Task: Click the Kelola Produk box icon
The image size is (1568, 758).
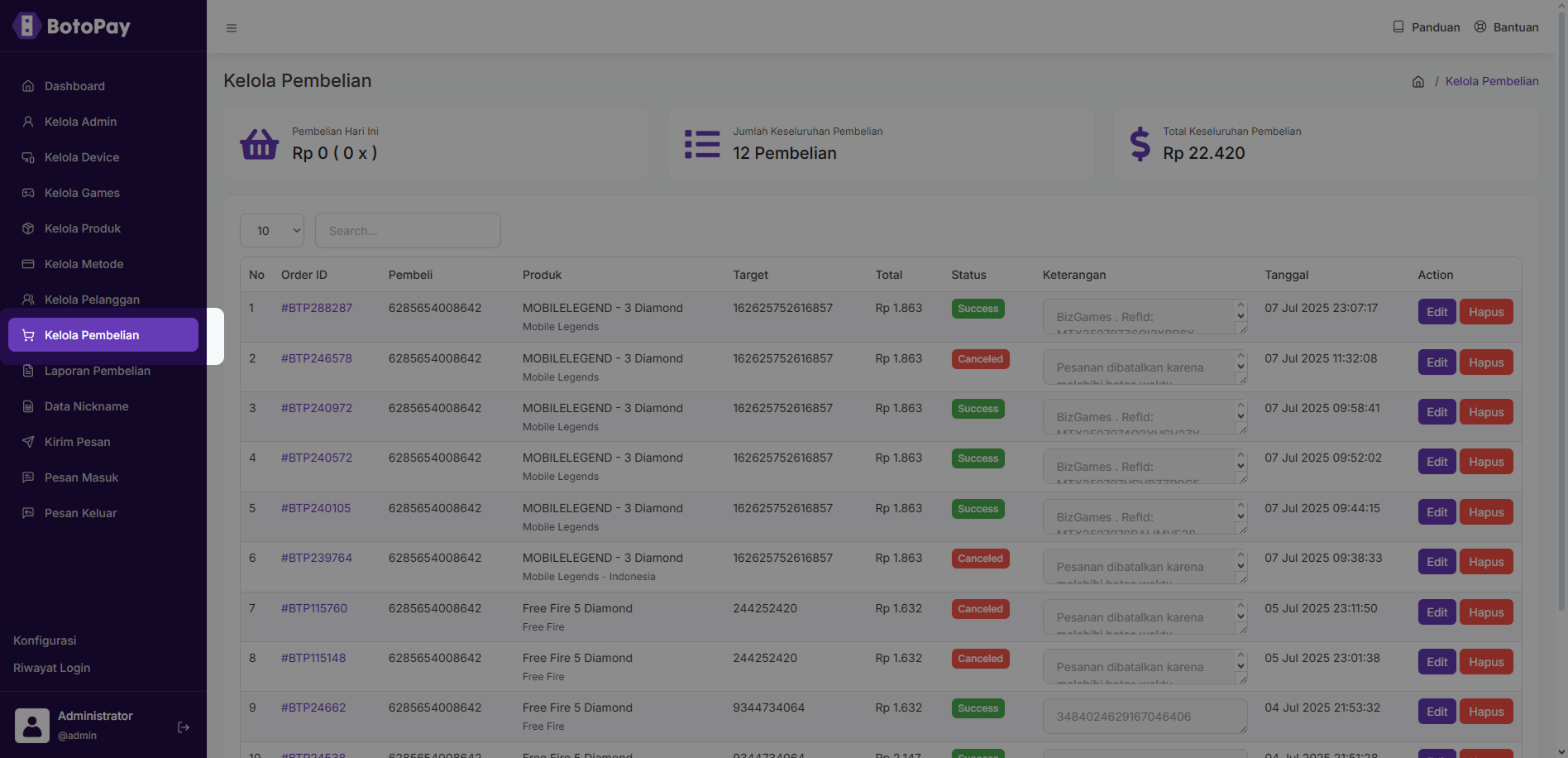Action: 28,228
